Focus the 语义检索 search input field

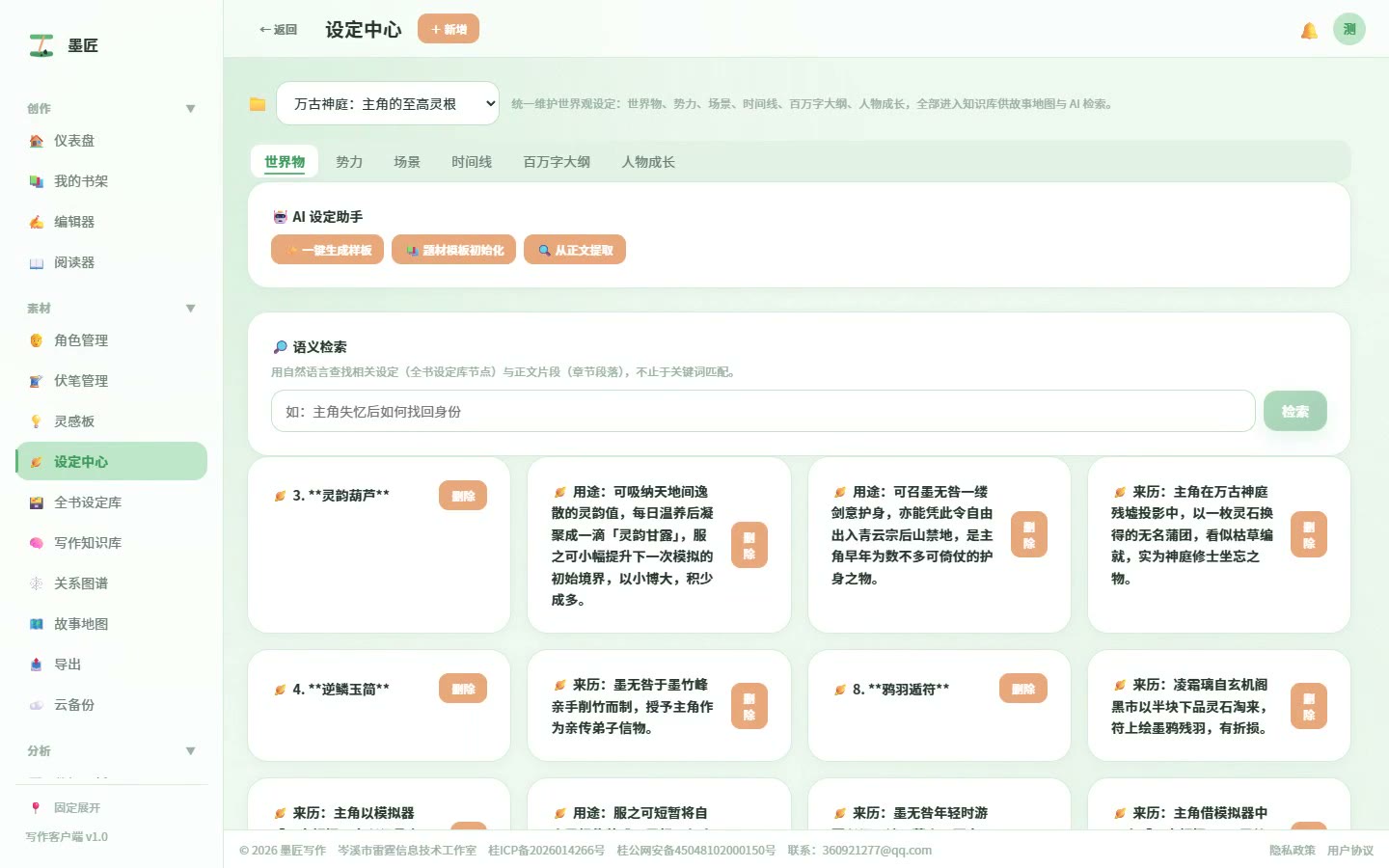(x=763, y=412)
